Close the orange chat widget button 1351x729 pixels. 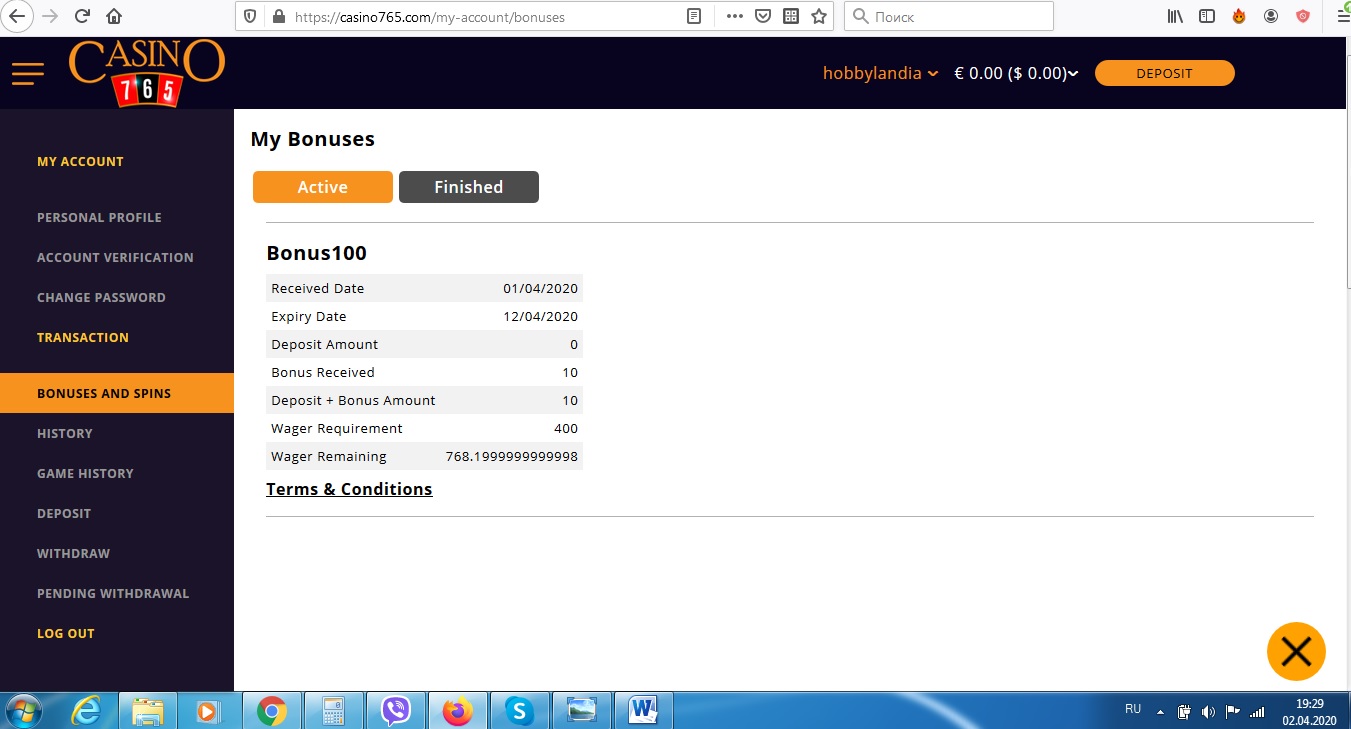[x=1296, y=652]
